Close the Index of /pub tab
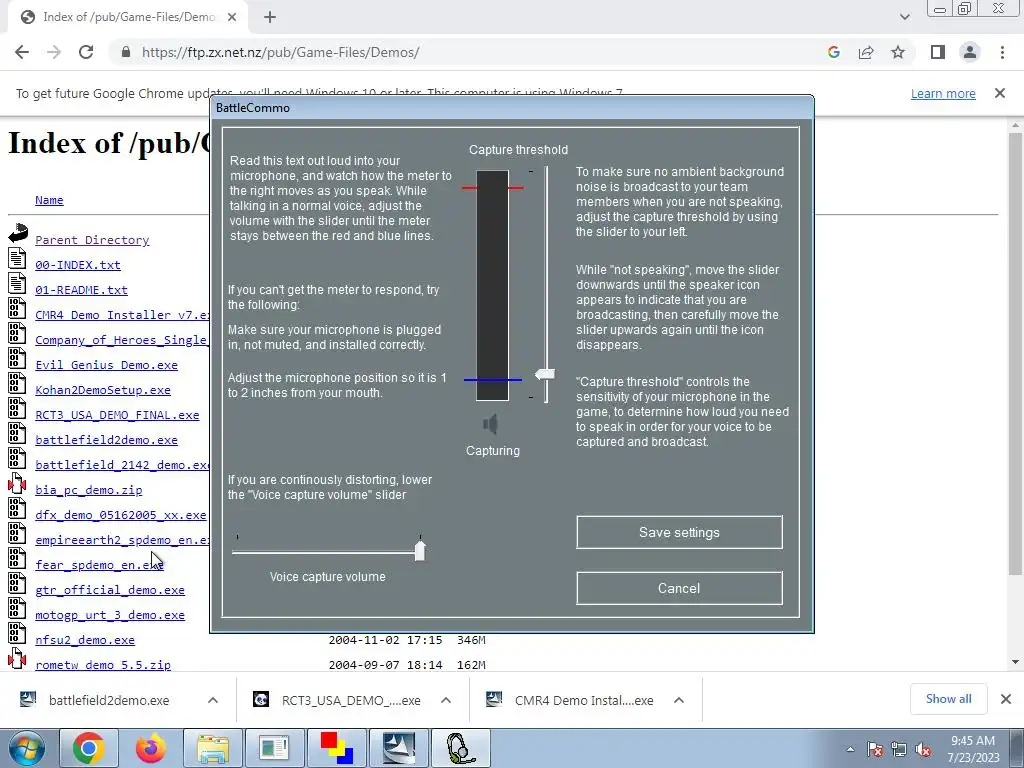This screenshot has width=1024, height=768. click(232, 17)
